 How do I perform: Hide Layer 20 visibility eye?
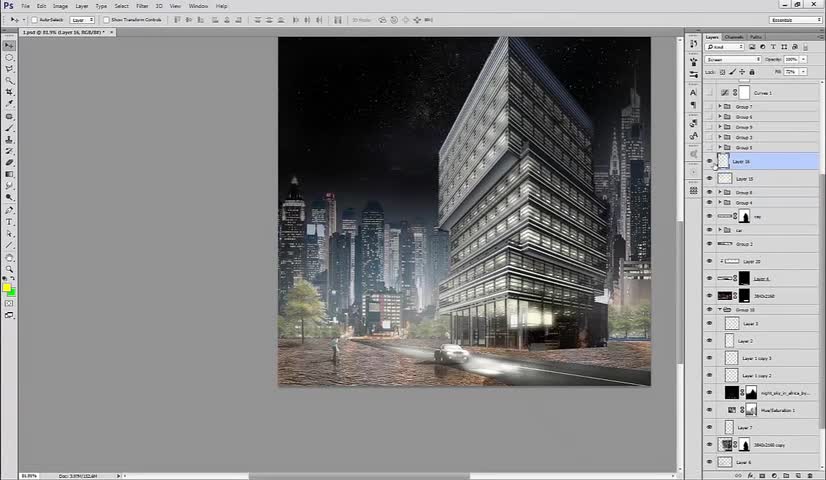click(709, 261)
